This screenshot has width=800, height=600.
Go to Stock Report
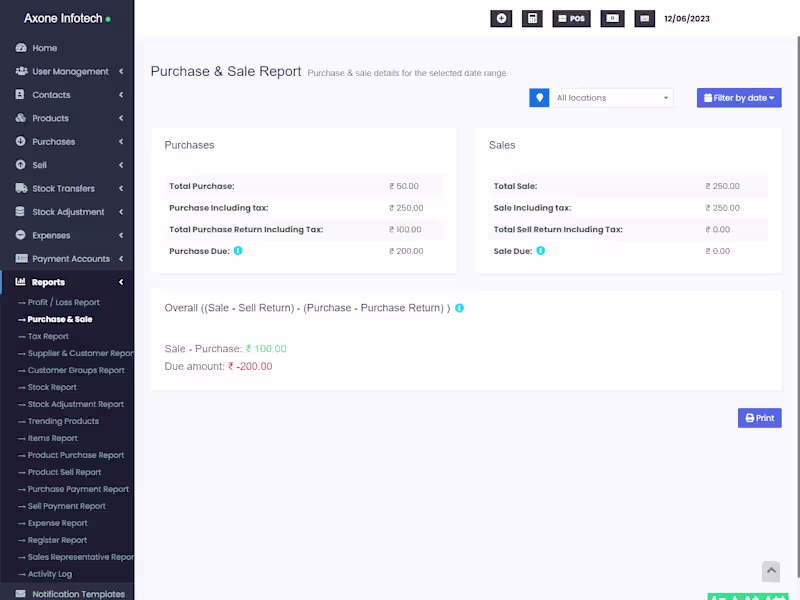52,387
